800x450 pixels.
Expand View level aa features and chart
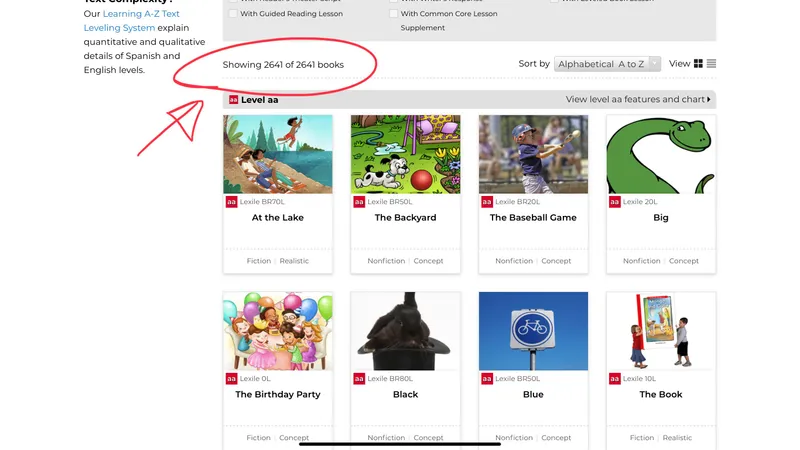tap(638, 99)
